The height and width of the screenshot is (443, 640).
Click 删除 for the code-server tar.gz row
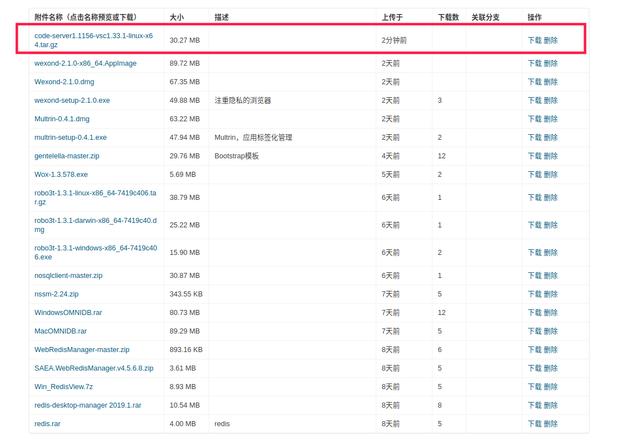(551, 40)
